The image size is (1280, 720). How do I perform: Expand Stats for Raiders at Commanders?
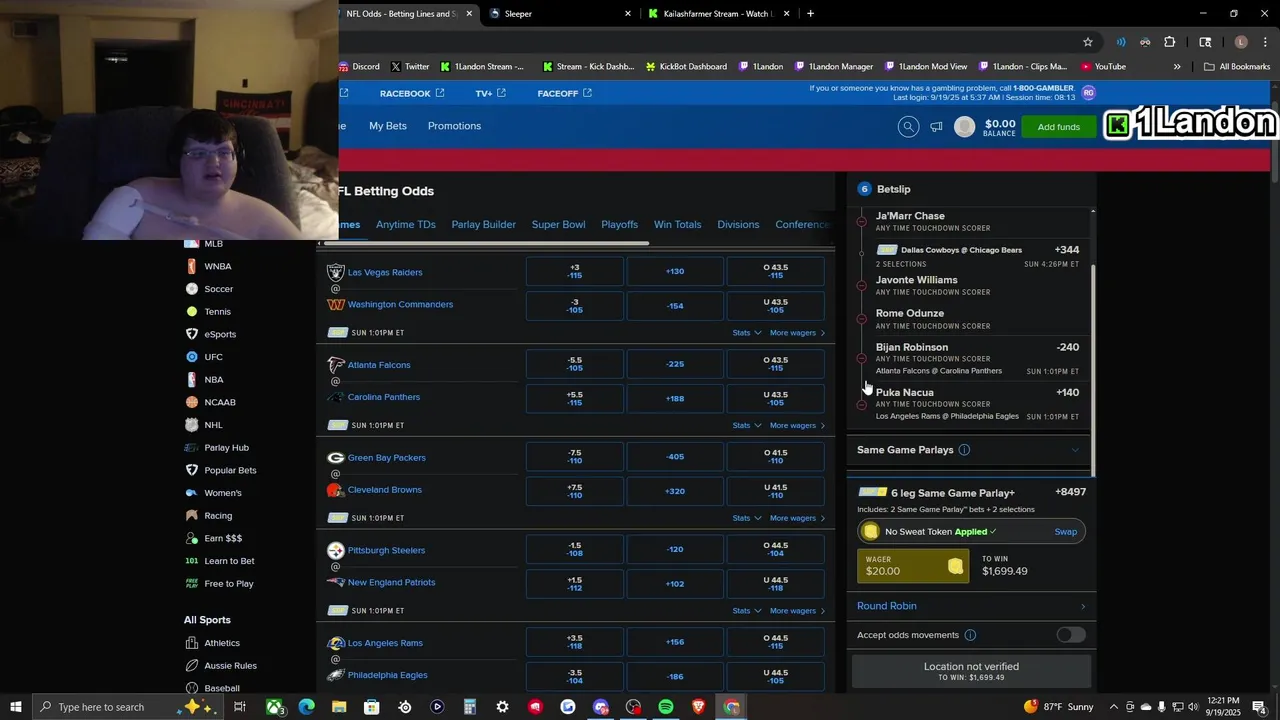747,333
